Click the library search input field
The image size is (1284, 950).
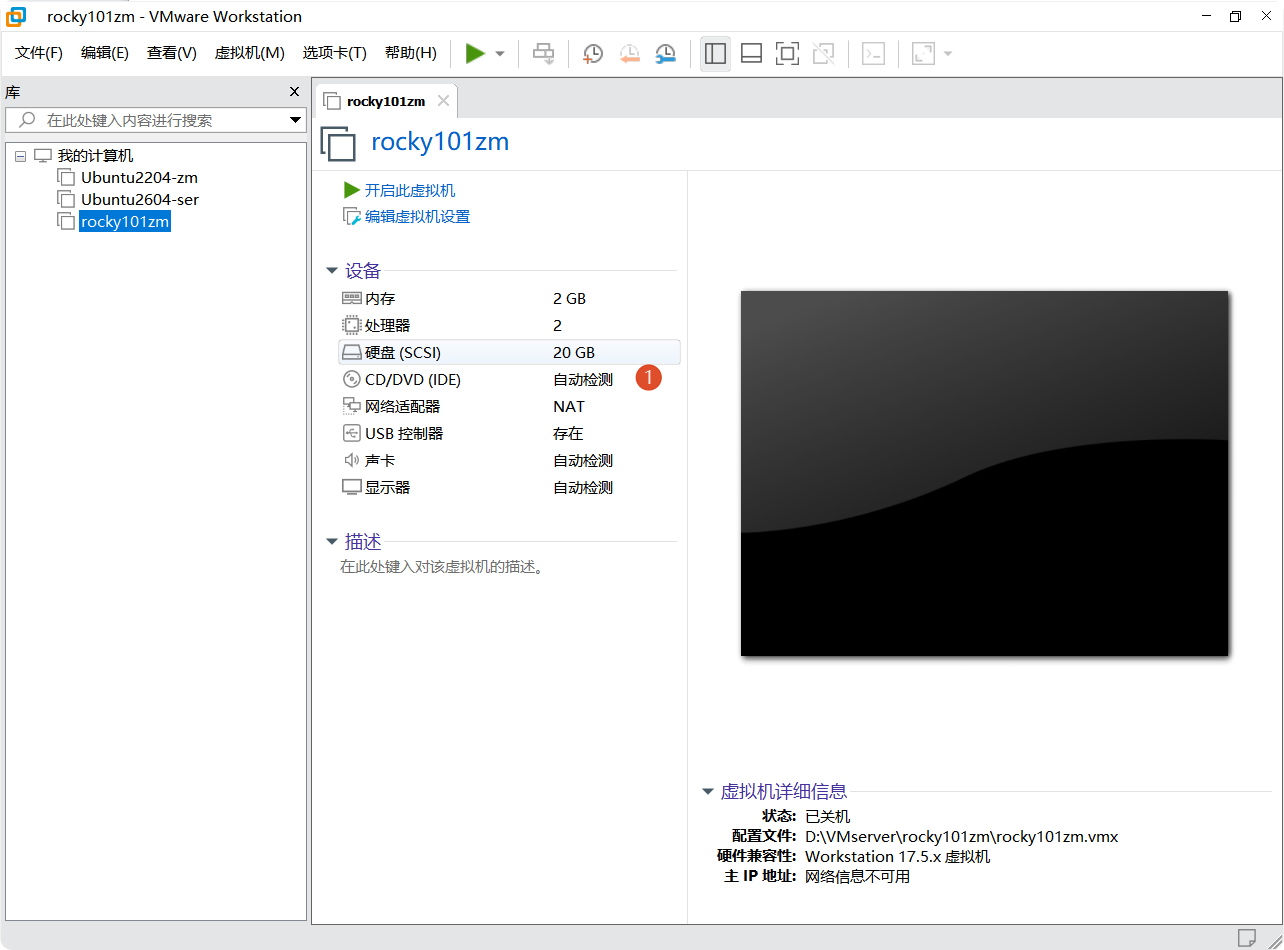(155, 120)
